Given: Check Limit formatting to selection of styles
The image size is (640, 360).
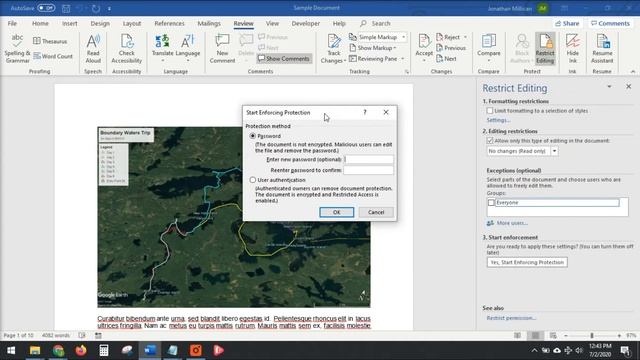Looking at the screenshot, I should [x=490, y=111].
